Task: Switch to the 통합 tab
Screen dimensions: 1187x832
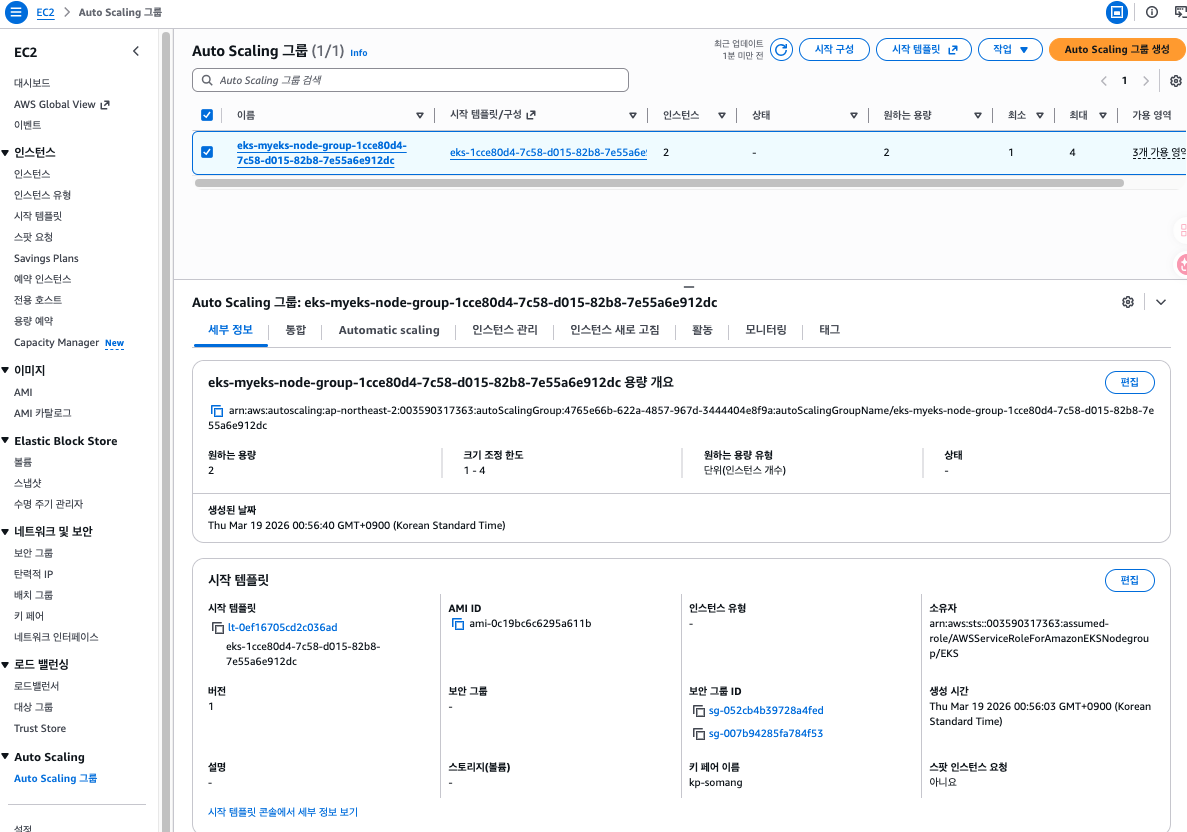Action: [x=295, y=330]
